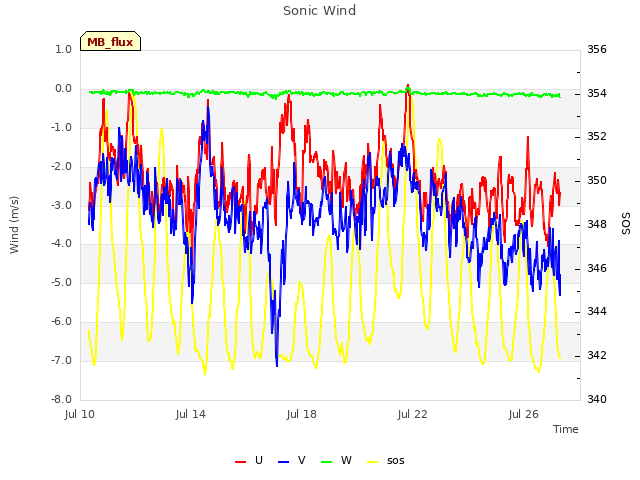Click the Wind (m/s) axis label
The image size is (640, 480).
14,225
